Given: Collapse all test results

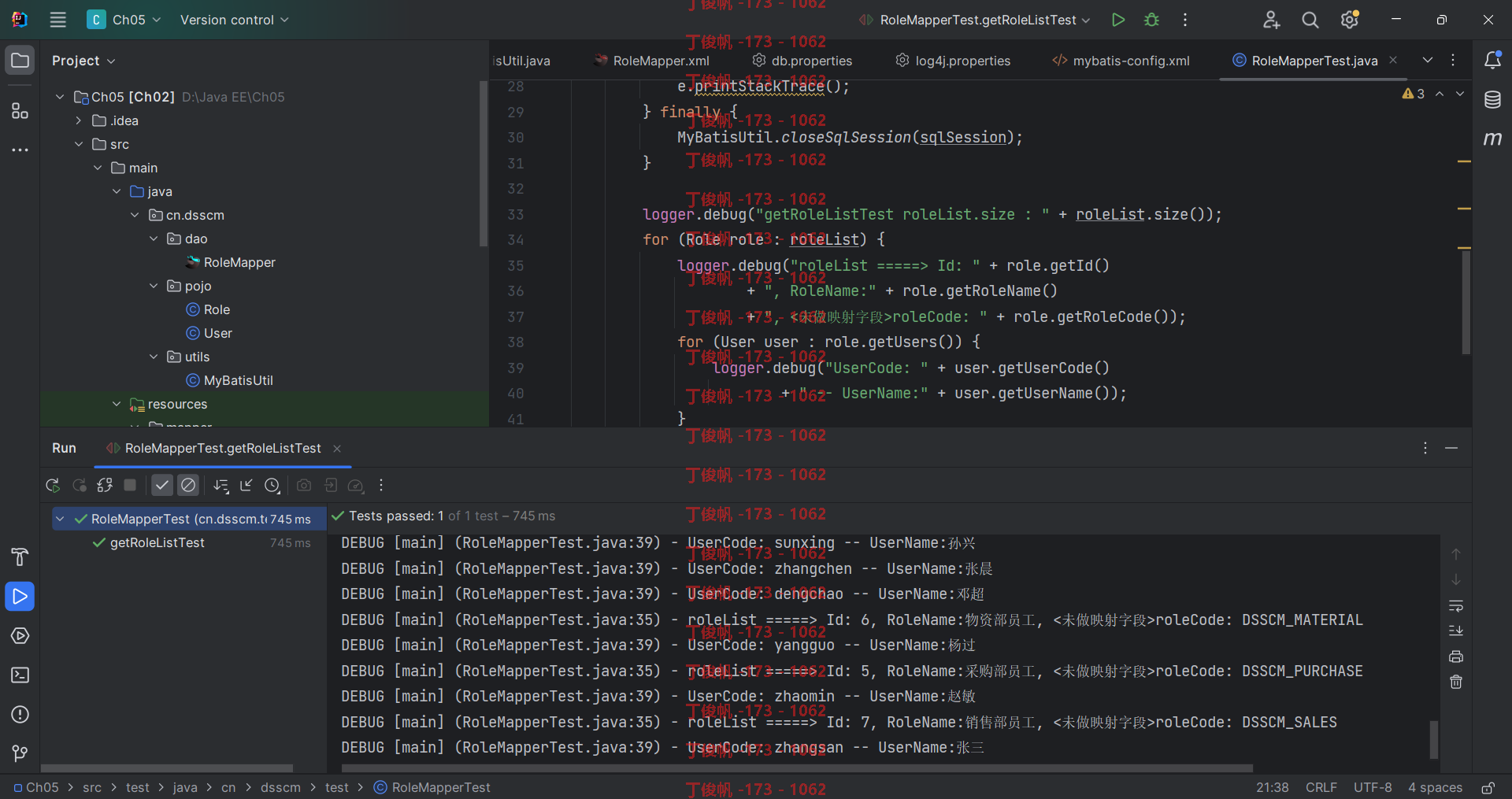Looking at the screenshot, I should pyautogui.click(x=246, y=486).
